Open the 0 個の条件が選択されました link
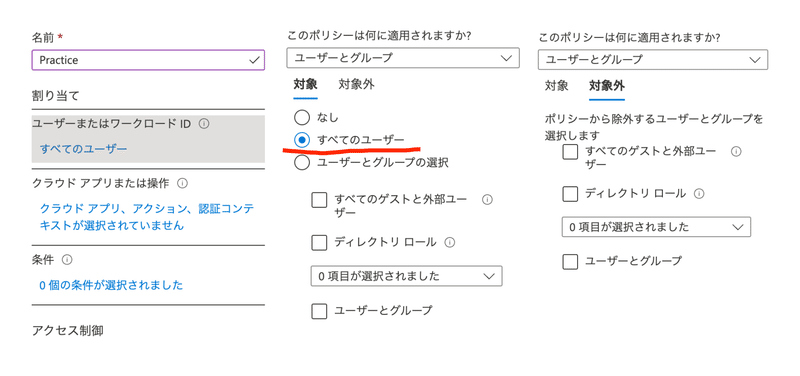This screenshot has height=376, width=800. coord(111,285)
